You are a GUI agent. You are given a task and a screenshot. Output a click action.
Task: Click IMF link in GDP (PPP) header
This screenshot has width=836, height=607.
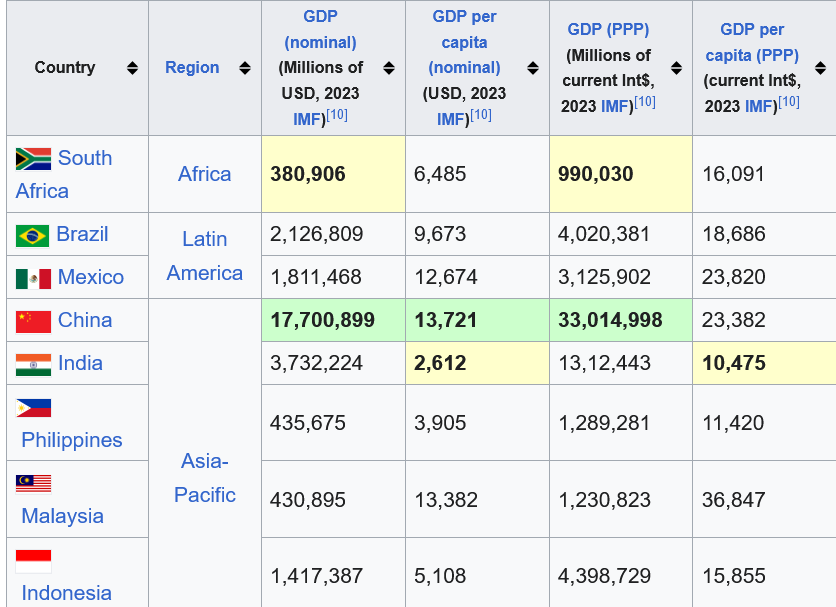click(615, 106)
